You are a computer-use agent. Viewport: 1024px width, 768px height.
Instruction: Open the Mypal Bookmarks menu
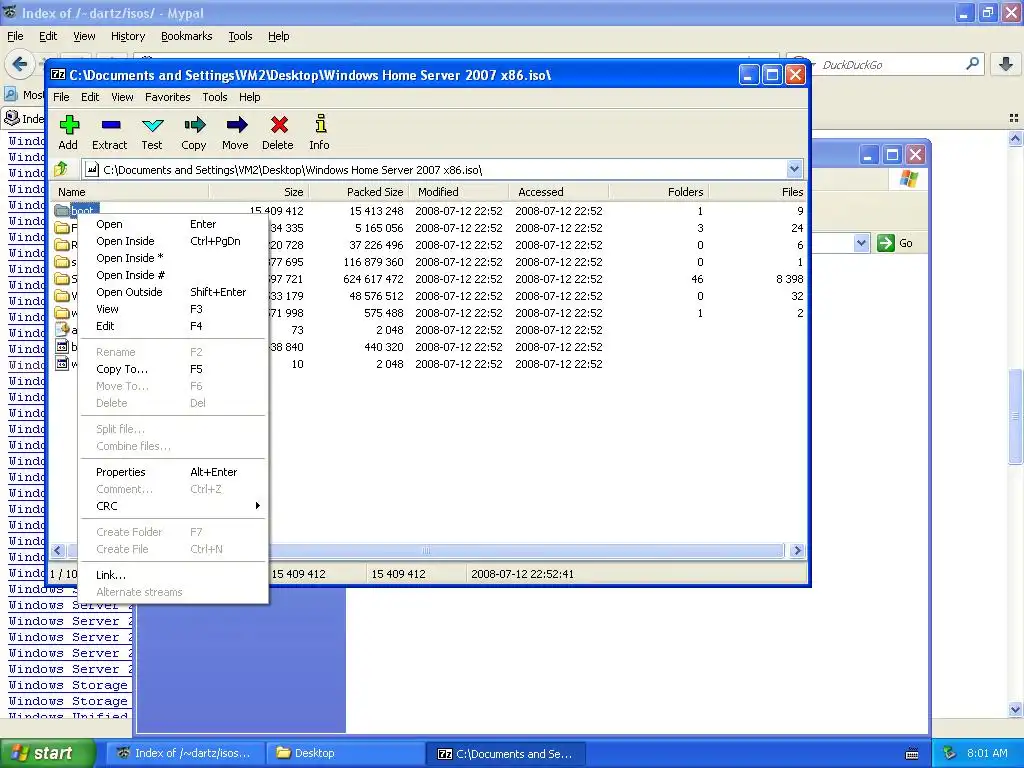click(x=187, y=36)
